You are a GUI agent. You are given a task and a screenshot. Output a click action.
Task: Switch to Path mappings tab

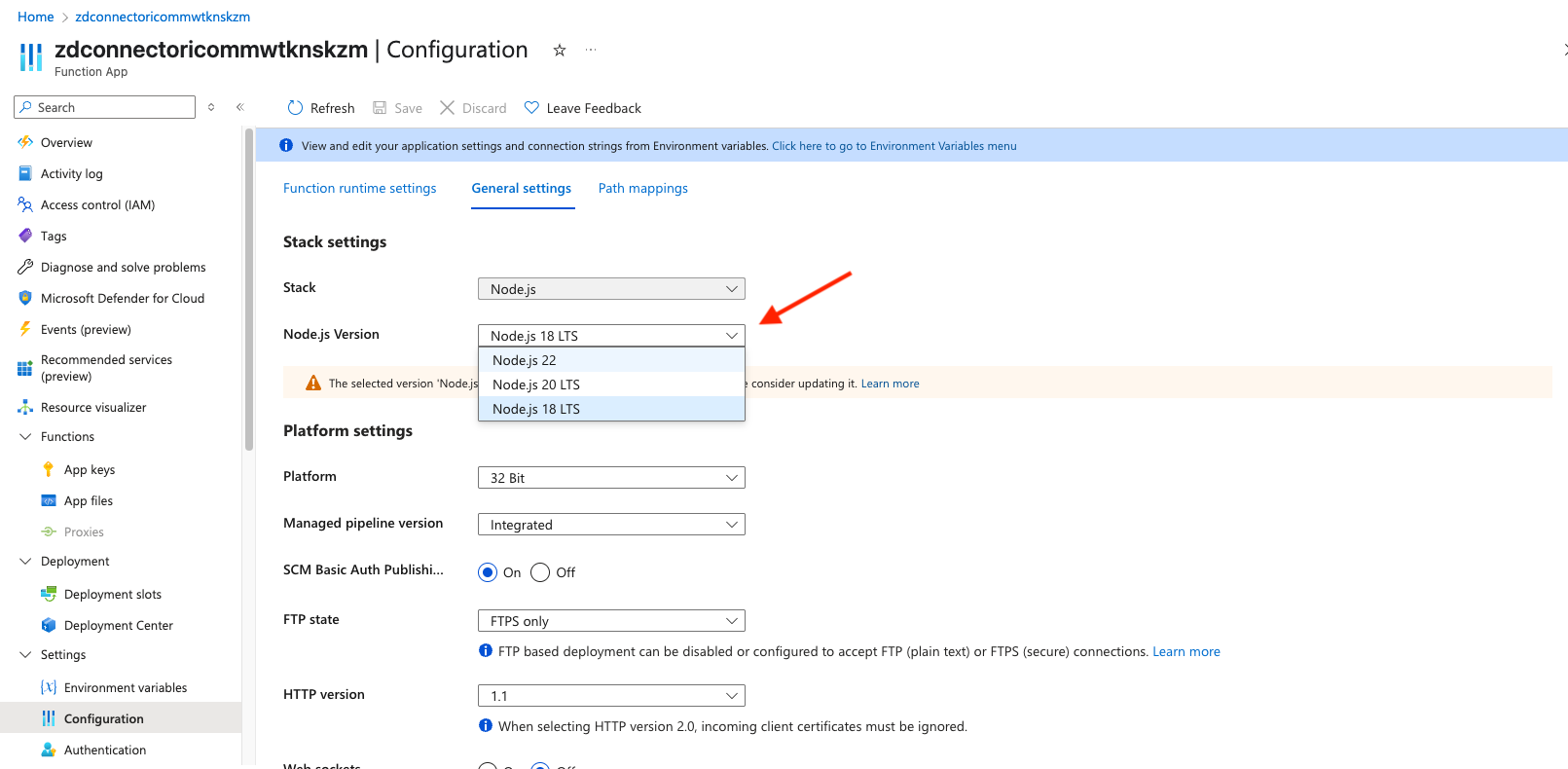643,188
